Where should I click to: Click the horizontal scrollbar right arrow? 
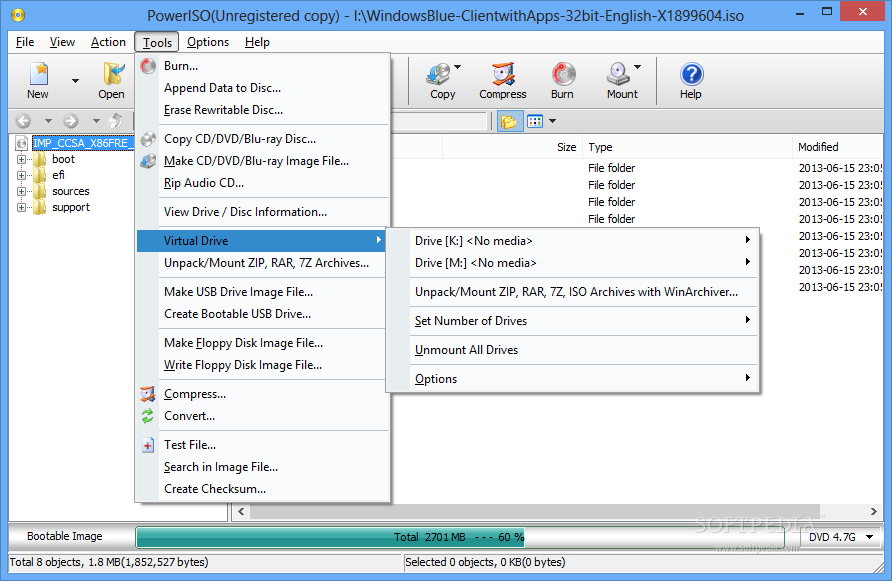tap(874, 512)
